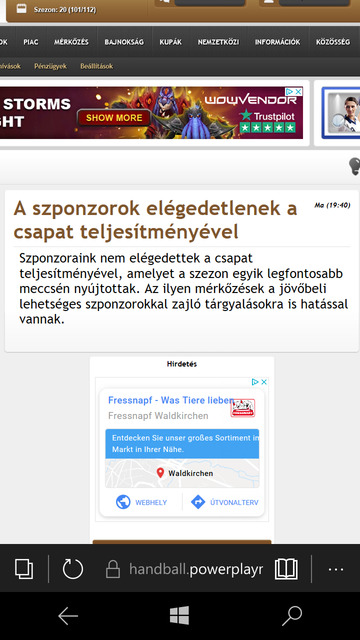Click the Trustpilot star rating

(x=267, y=127)
